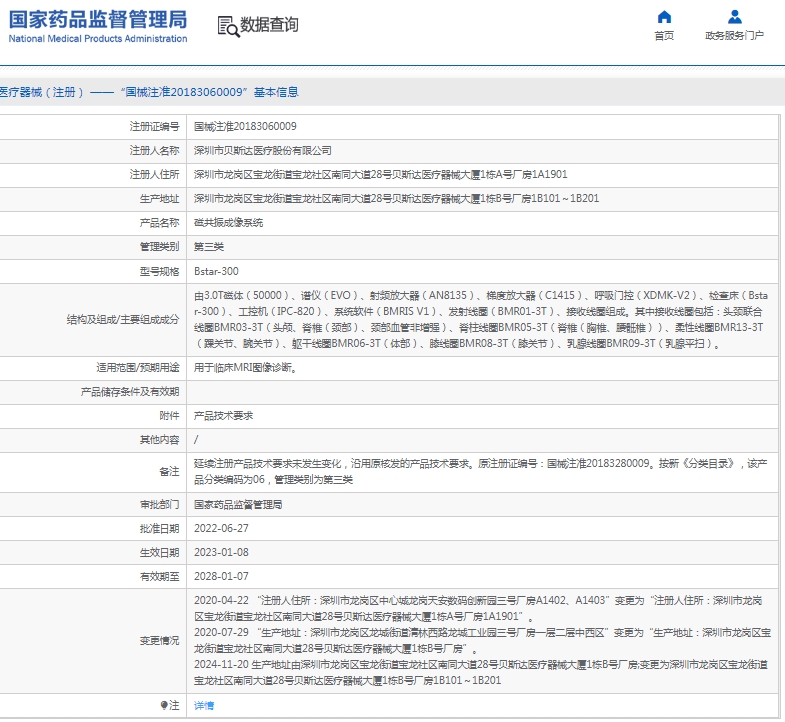
Task: Click the 结构及组成/主要组成成分 label
Action: 123,319
